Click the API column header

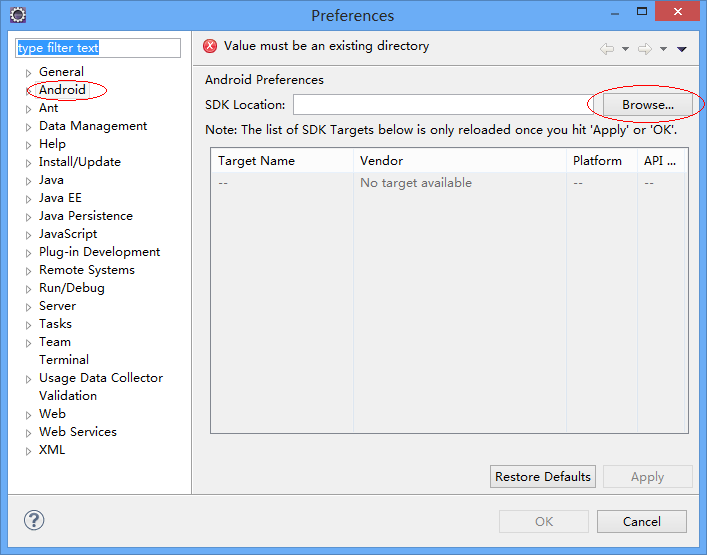[661, 161]
